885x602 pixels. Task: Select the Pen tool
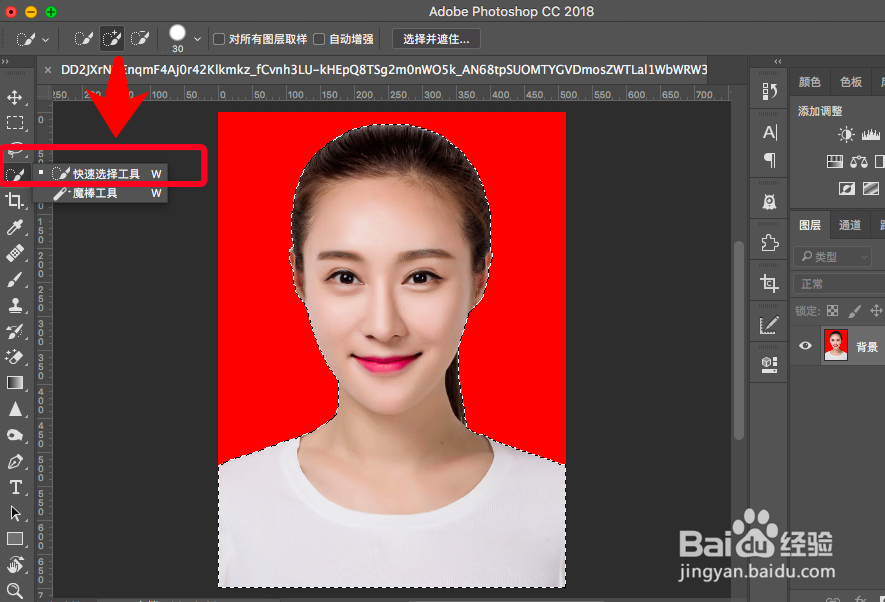coord(15,462)
